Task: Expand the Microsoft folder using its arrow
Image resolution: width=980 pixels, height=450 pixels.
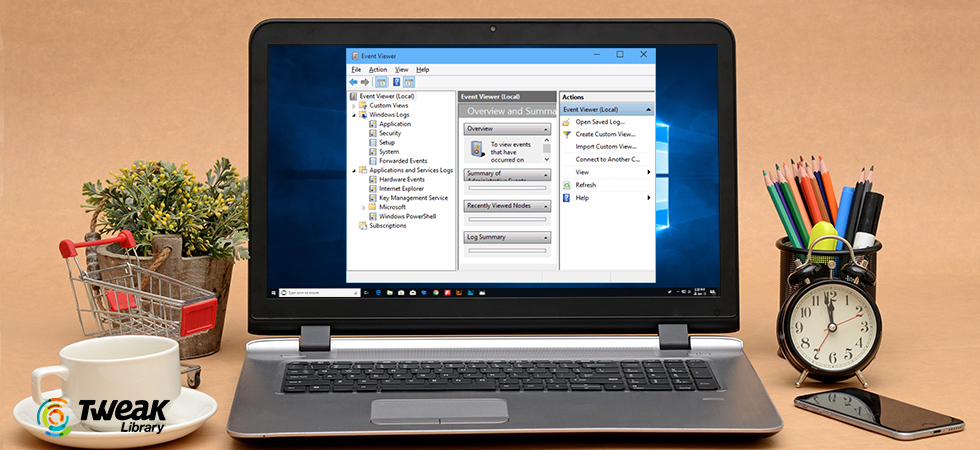Action: pyautogui.click(x=364, y=207)
